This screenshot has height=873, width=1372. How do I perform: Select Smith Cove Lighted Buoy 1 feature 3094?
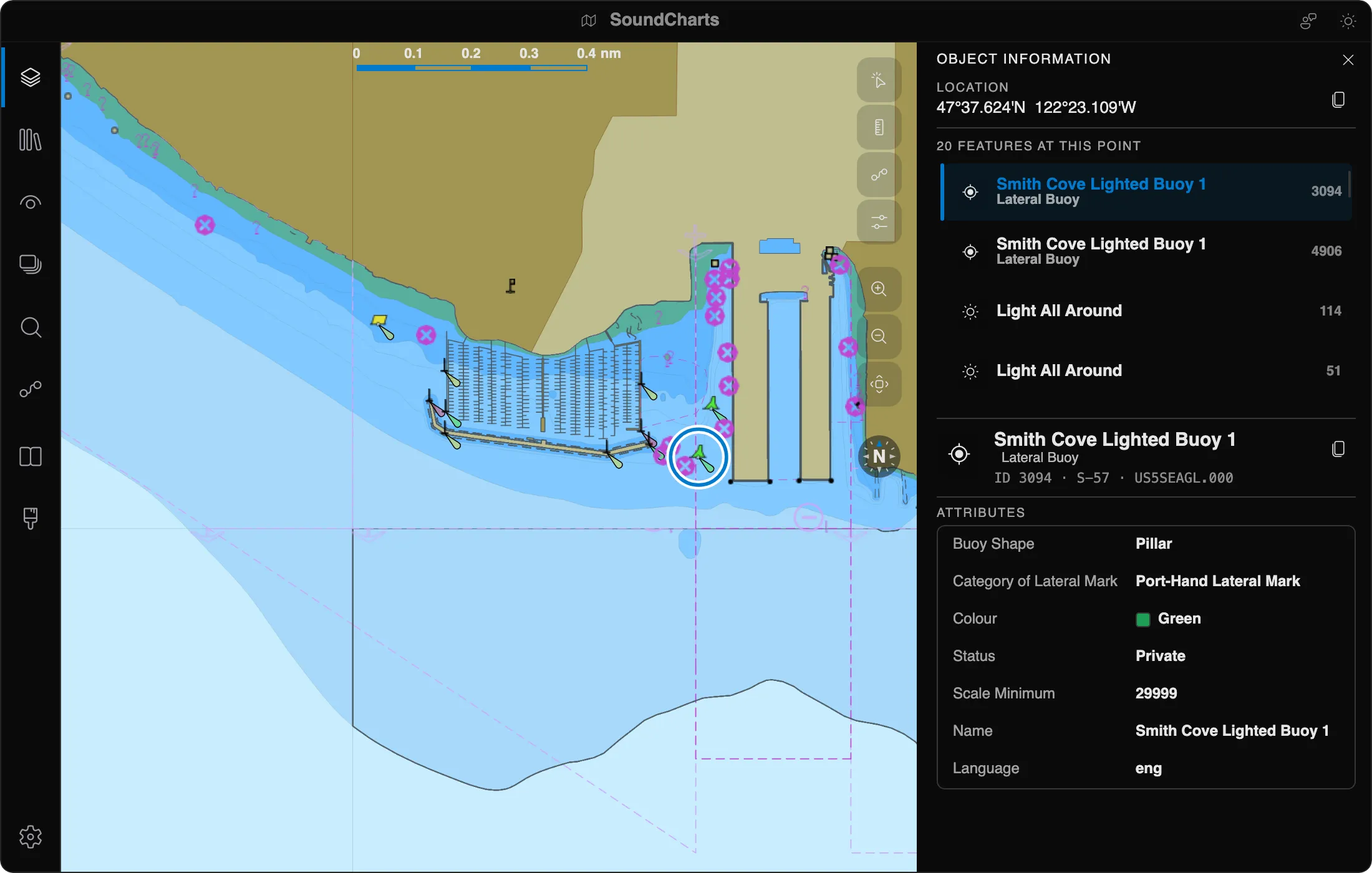click(1146, 191)
